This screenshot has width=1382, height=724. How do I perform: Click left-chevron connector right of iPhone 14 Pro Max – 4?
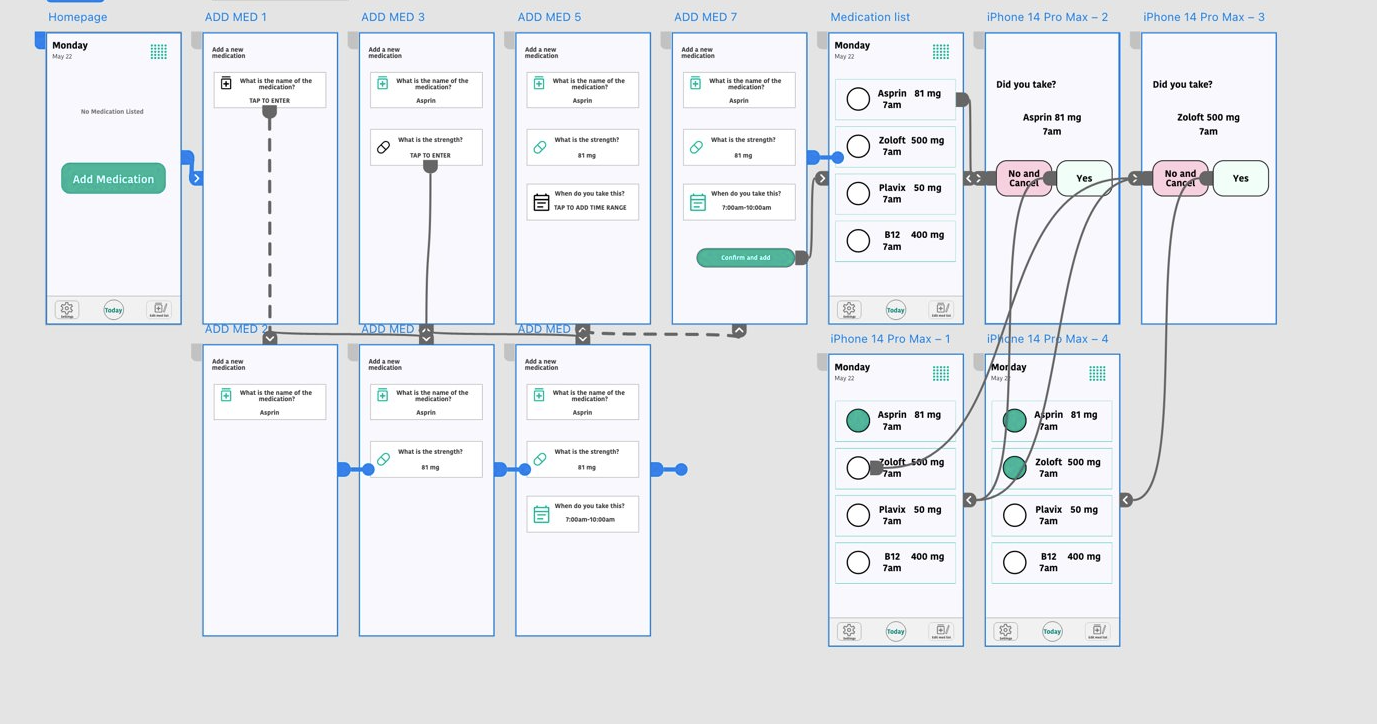1126,500
